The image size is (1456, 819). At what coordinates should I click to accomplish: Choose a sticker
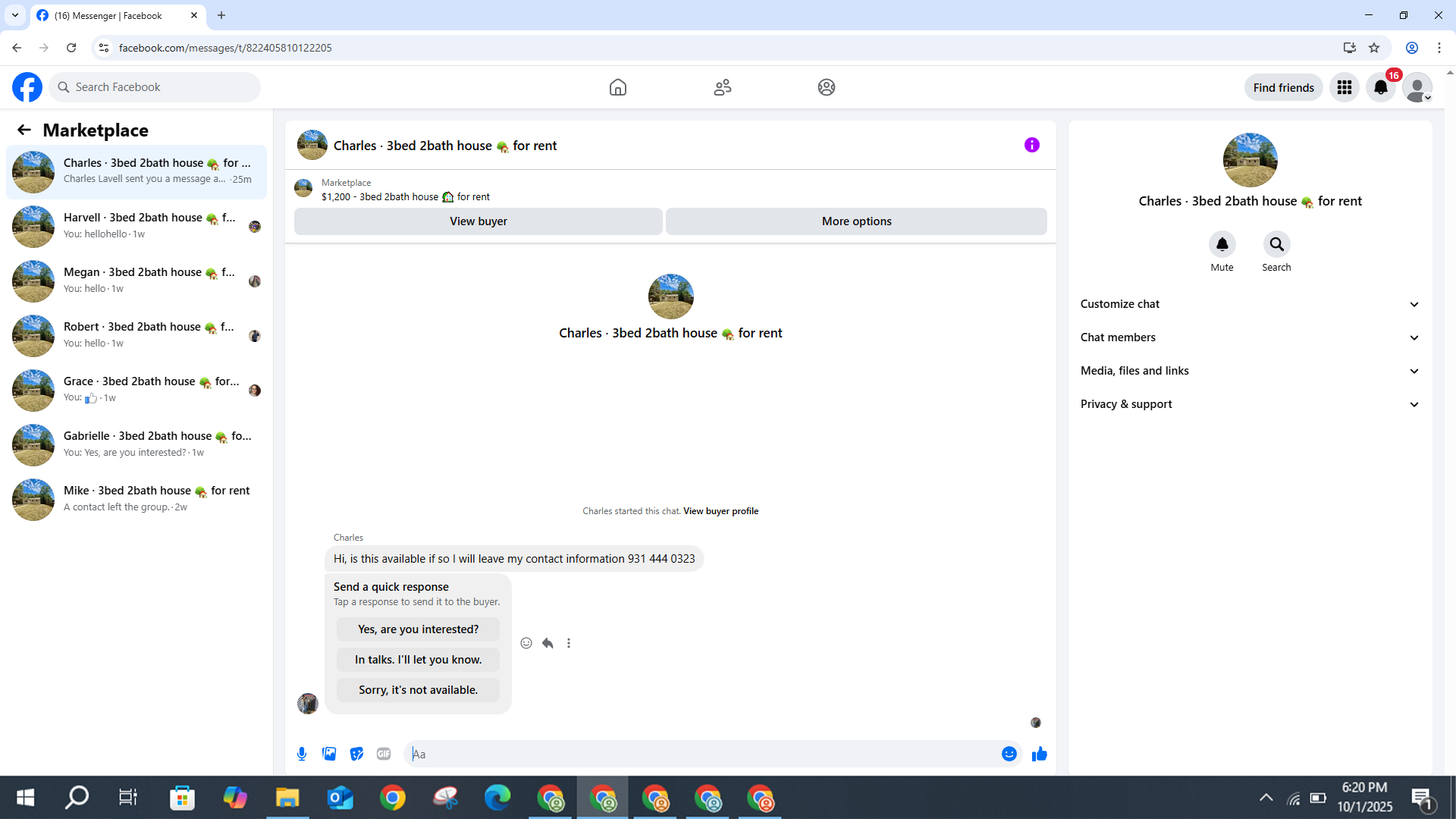[356, 754]
